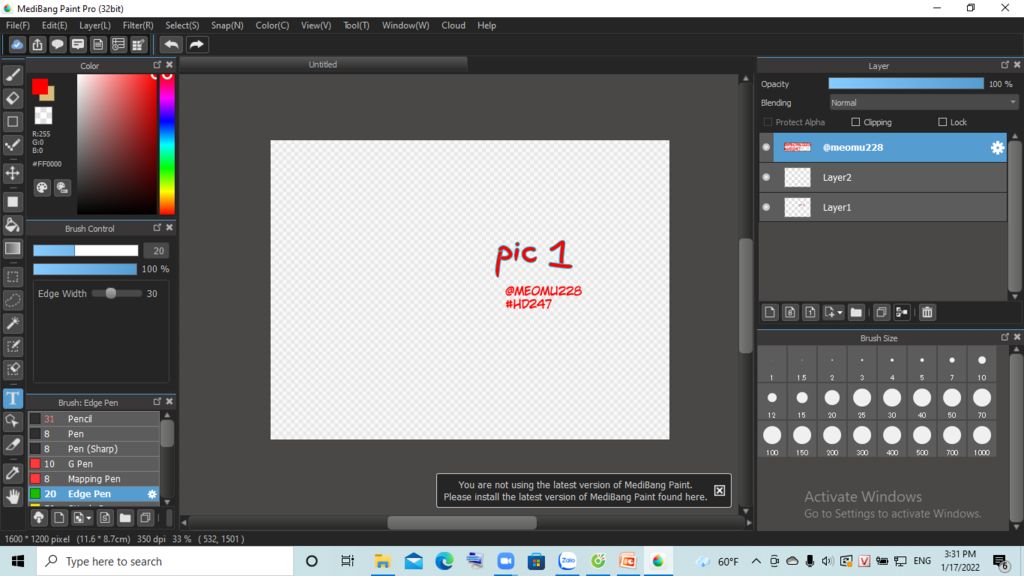Select the Bucket fill tool

12,225
